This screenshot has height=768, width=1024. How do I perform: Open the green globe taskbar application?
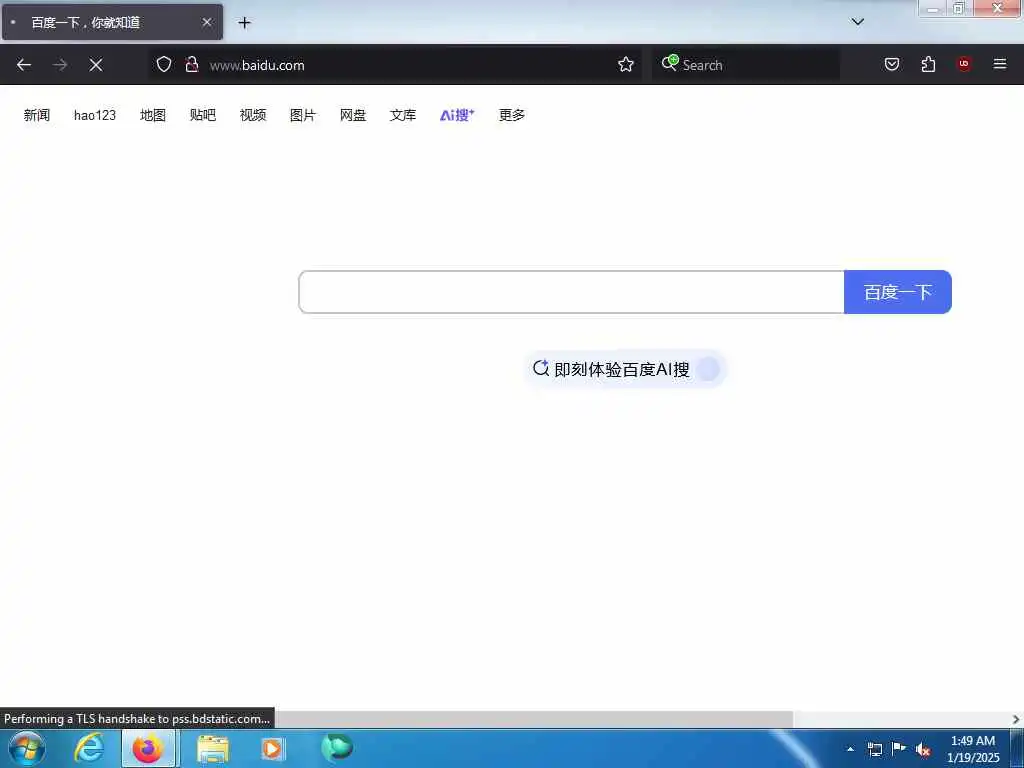(x=337, y=747)
